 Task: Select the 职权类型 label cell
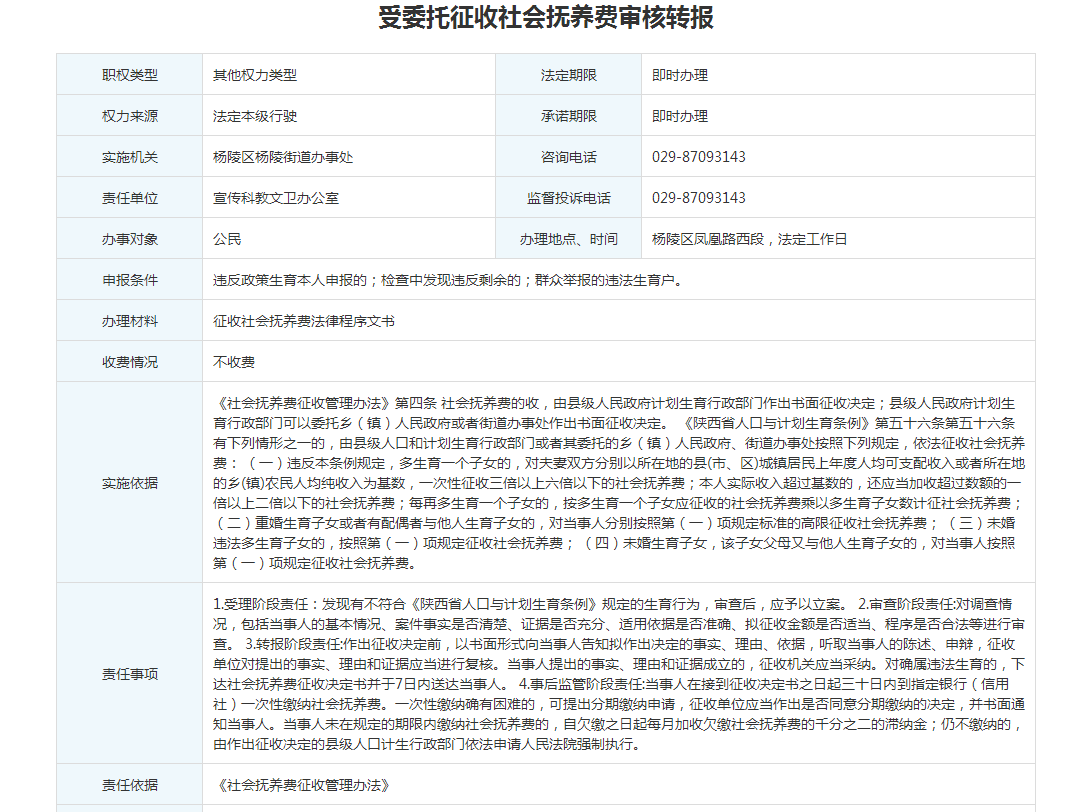tap(130, 75)
